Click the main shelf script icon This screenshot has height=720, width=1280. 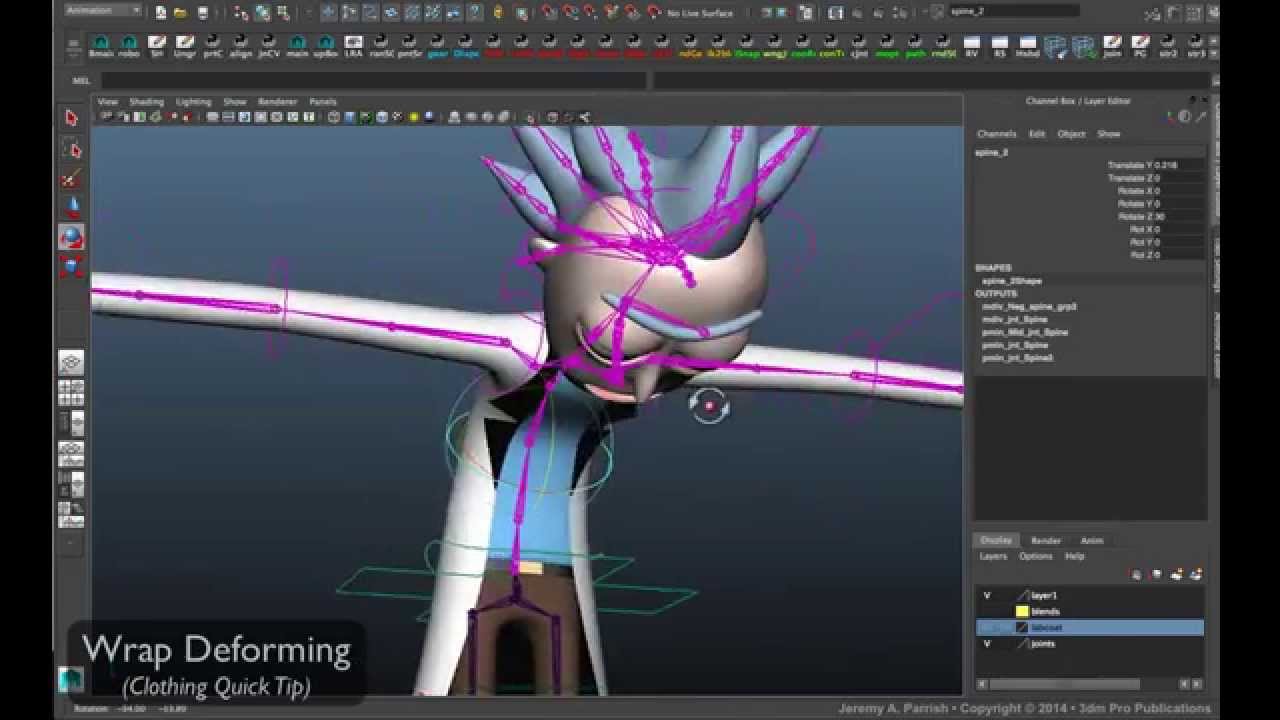[x=297, y=46]
